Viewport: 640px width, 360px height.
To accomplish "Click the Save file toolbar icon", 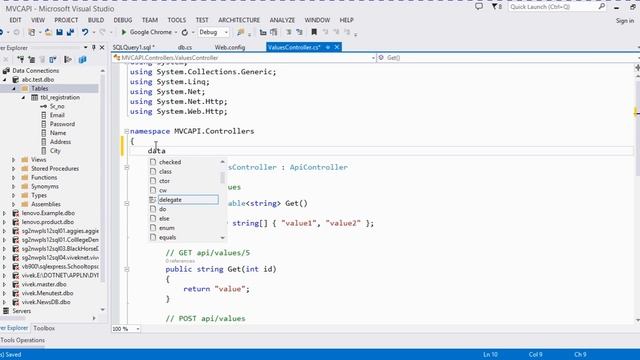I will point(60,32).
